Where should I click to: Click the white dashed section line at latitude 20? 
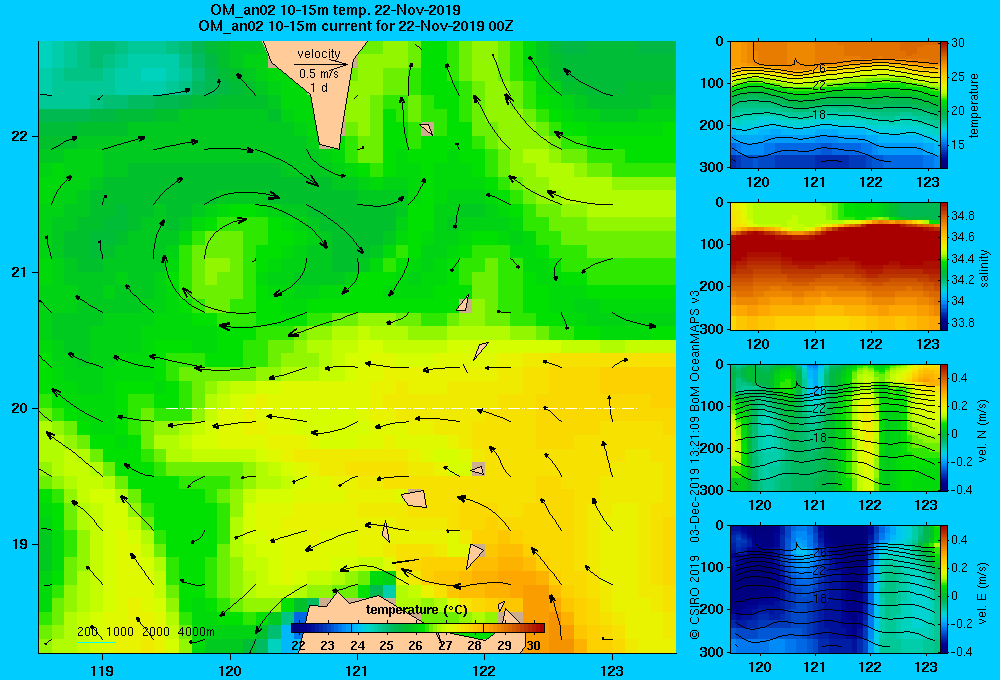(401, 408)
